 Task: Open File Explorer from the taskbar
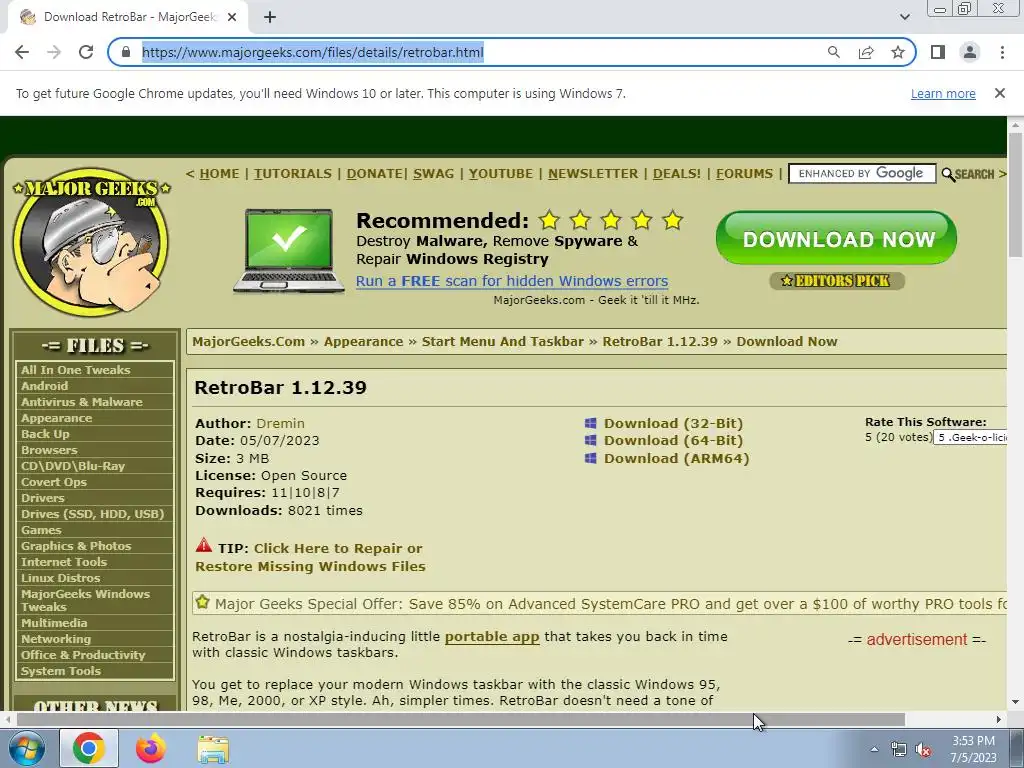(213, 749)
